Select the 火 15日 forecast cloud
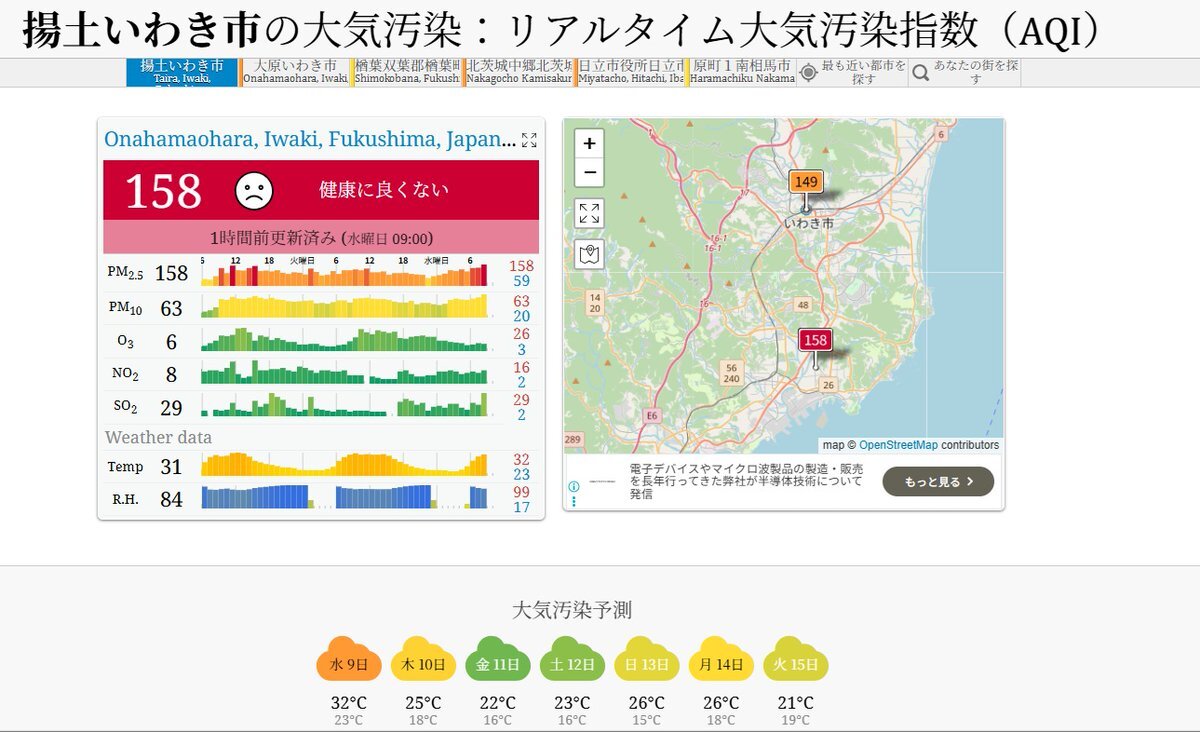The image size is (1200, 732). [x=795, y=661]
